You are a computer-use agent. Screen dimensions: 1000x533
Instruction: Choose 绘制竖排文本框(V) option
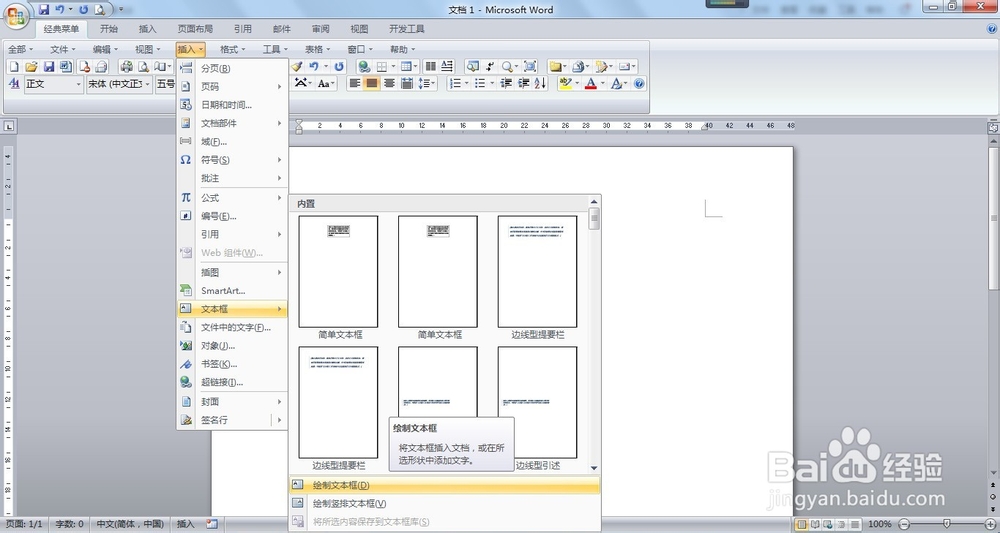click(x=445, y=504)
